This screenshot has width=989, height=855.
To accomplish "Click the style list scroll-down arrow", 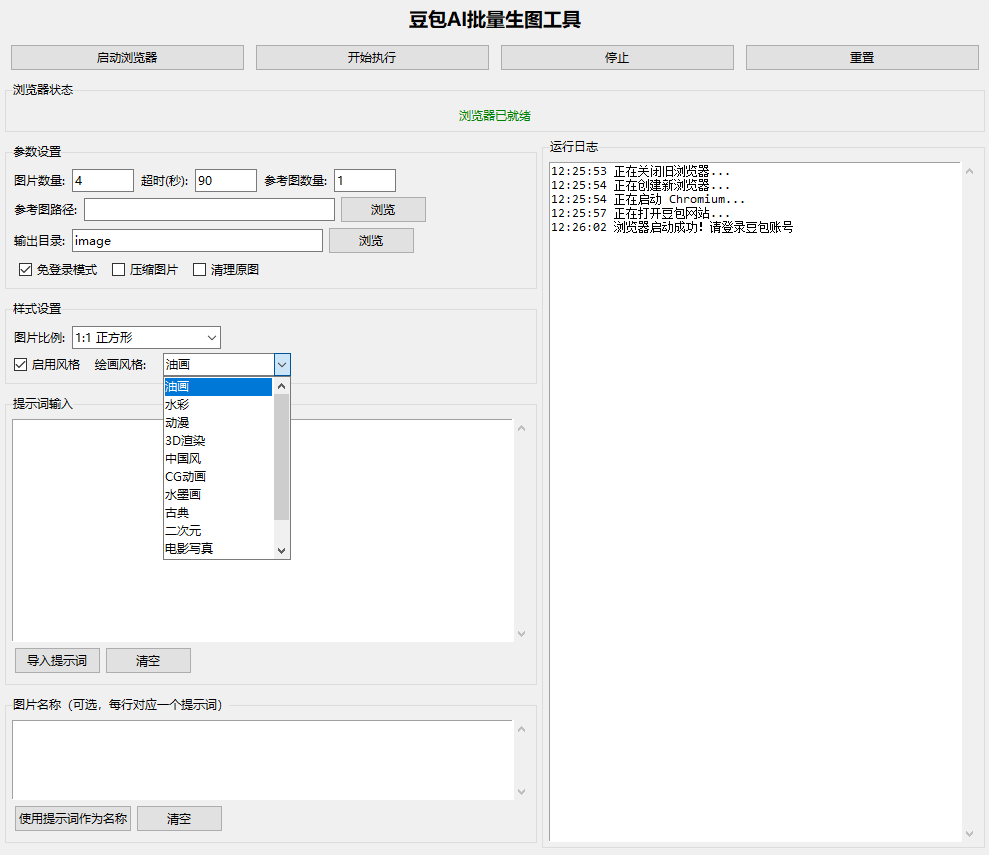I will pyautogui.click(x=282, y=550).
